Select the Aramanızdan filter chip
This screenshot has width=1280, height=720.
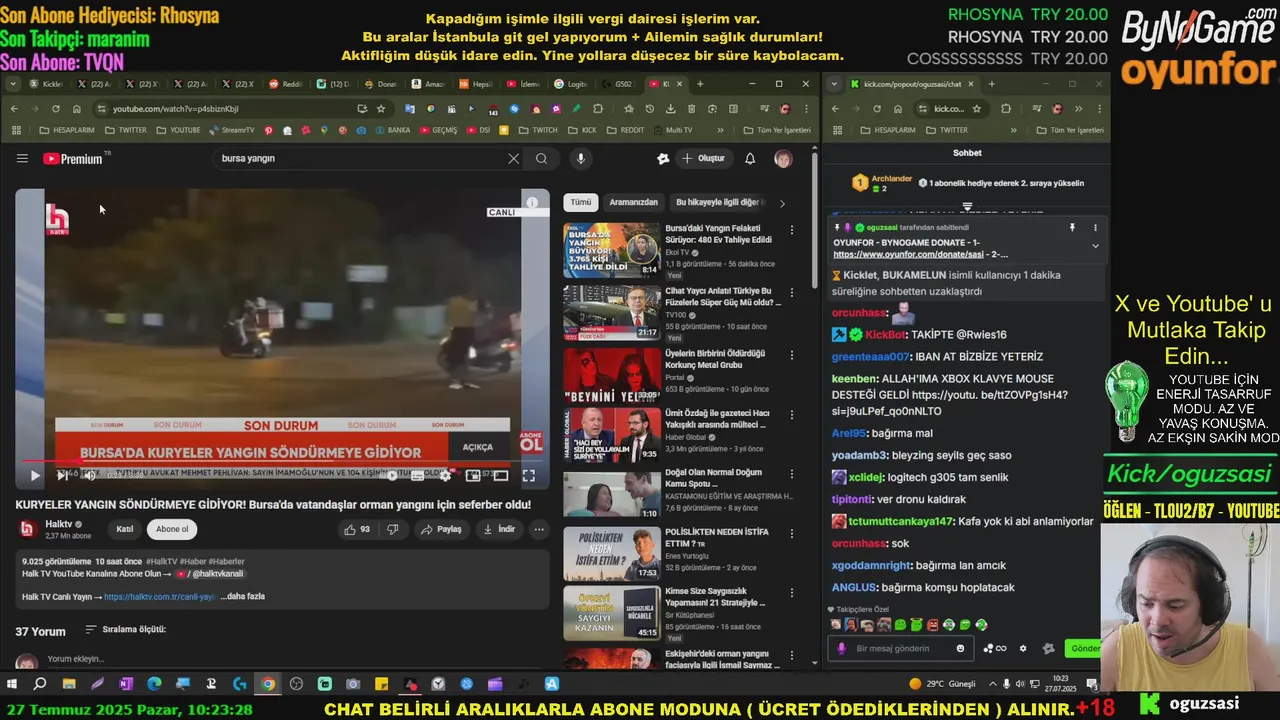(x=633, y=202)
